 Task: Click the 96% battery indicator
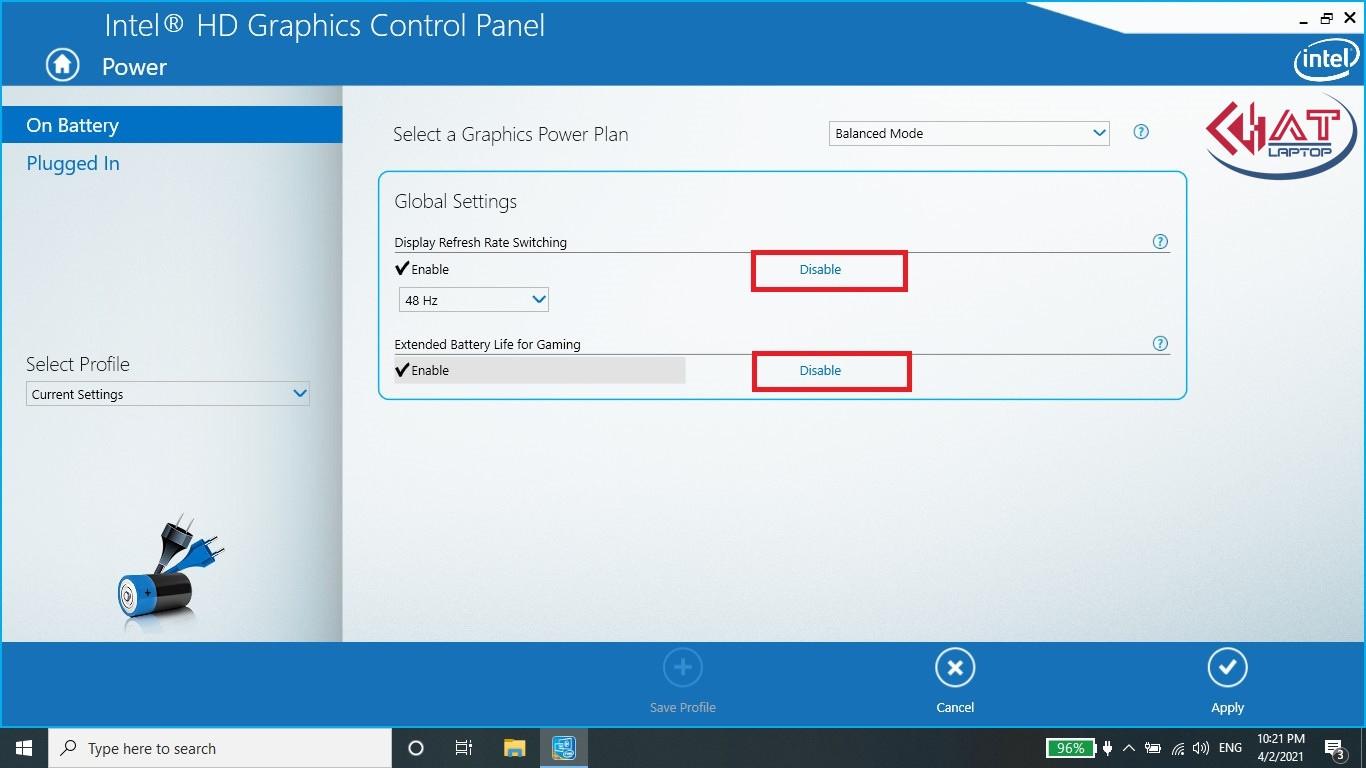tap(1070, 748)
